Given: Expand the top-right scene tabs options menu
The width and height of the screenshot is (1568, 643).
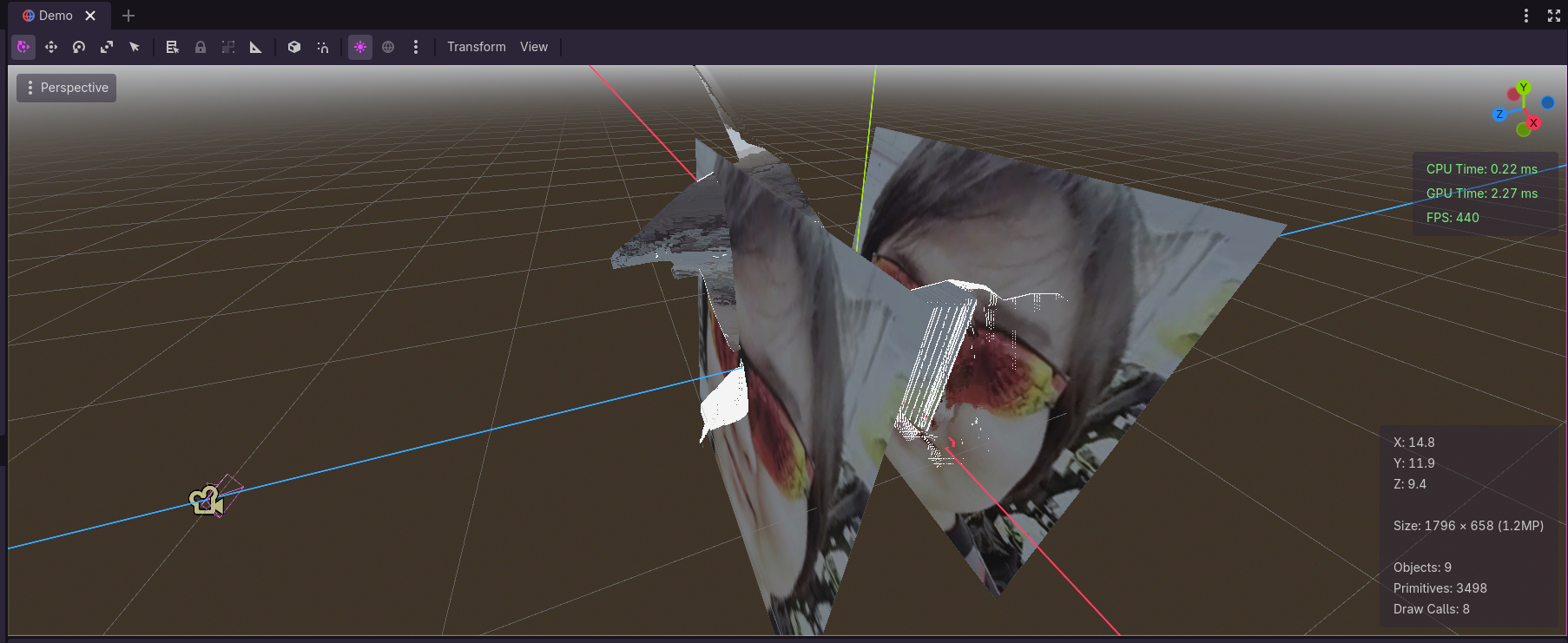Looking at the screenshot, I should tap(1525, 16).
